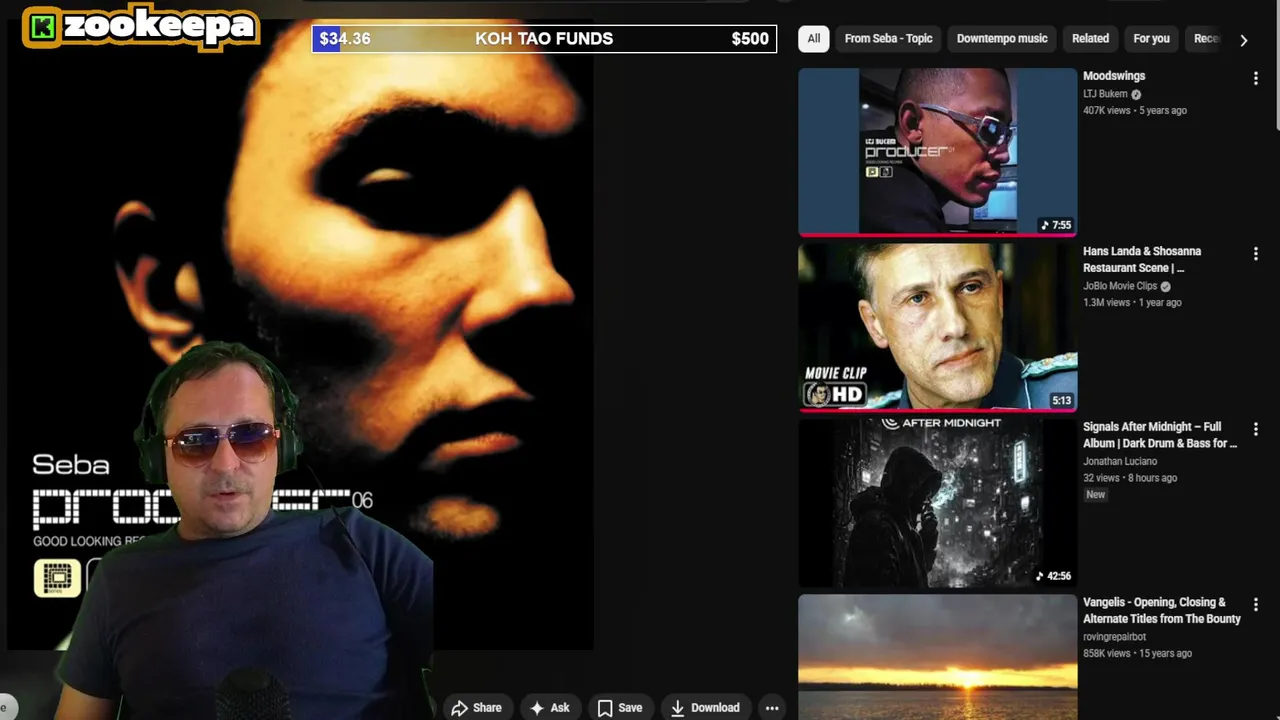
Task: Select the Related filter chip
Action: point(1090,38)
